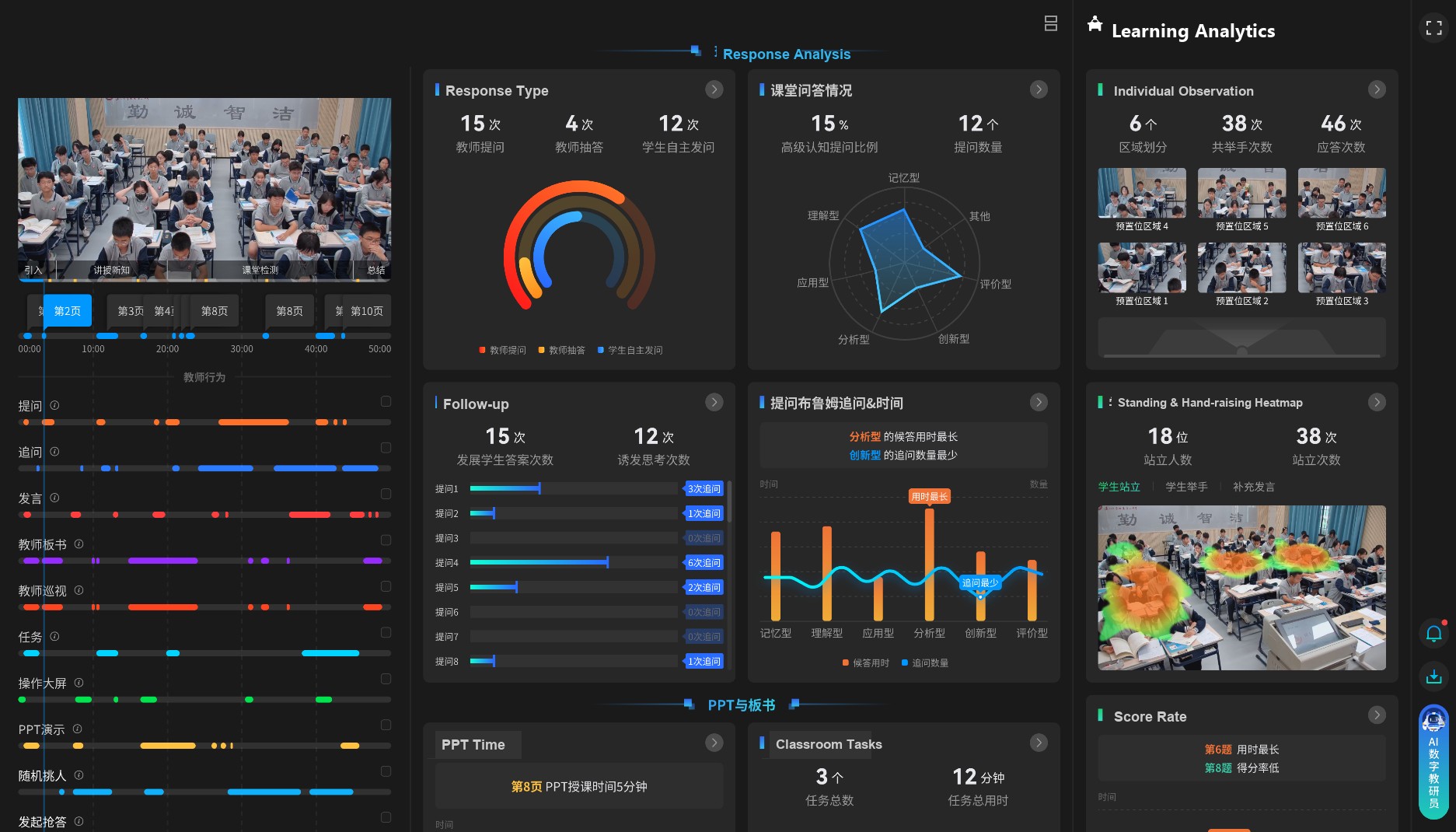This screenshot has height=832, width=1456.
Task: Show info for 发起抢答 behavior
Action: [x=79, y=821]
